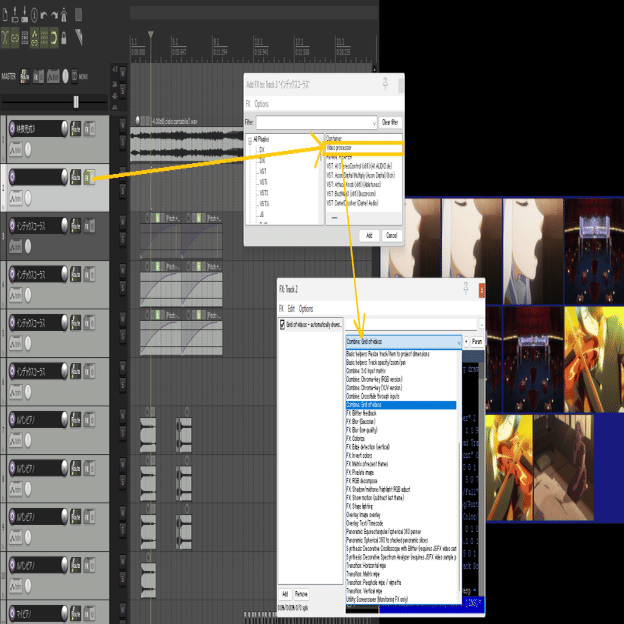
Task: Open grid settings icon
Action: (44, 38)
